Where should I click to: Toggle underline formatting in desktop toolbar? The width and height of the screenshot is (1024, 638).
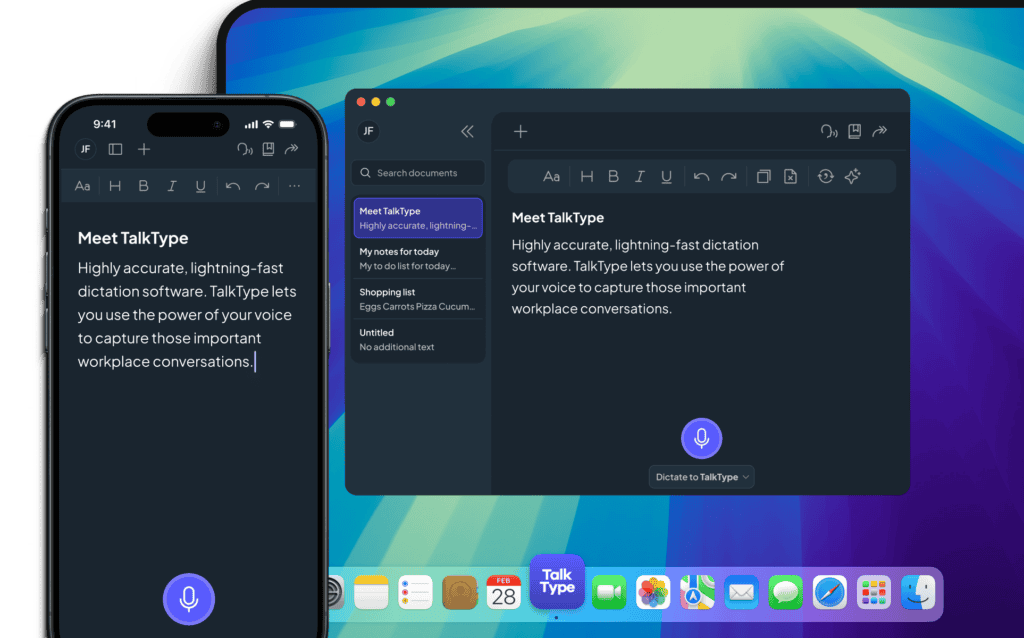click(667, 177)
